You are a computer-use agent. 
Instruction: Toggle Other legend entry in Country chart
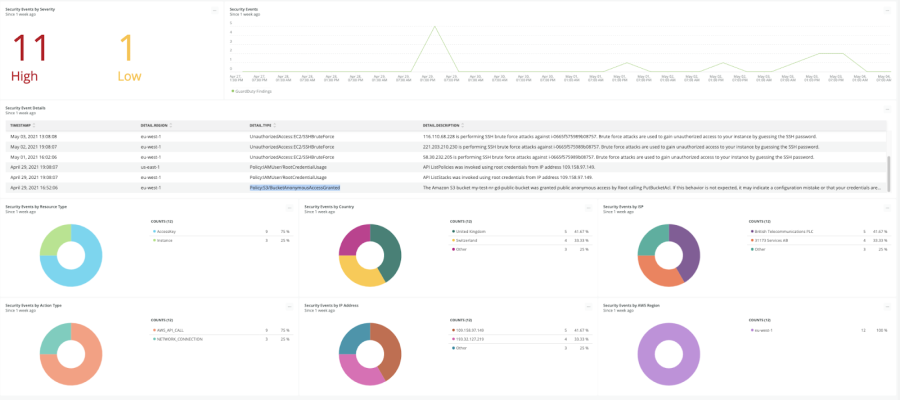[458, 249]
